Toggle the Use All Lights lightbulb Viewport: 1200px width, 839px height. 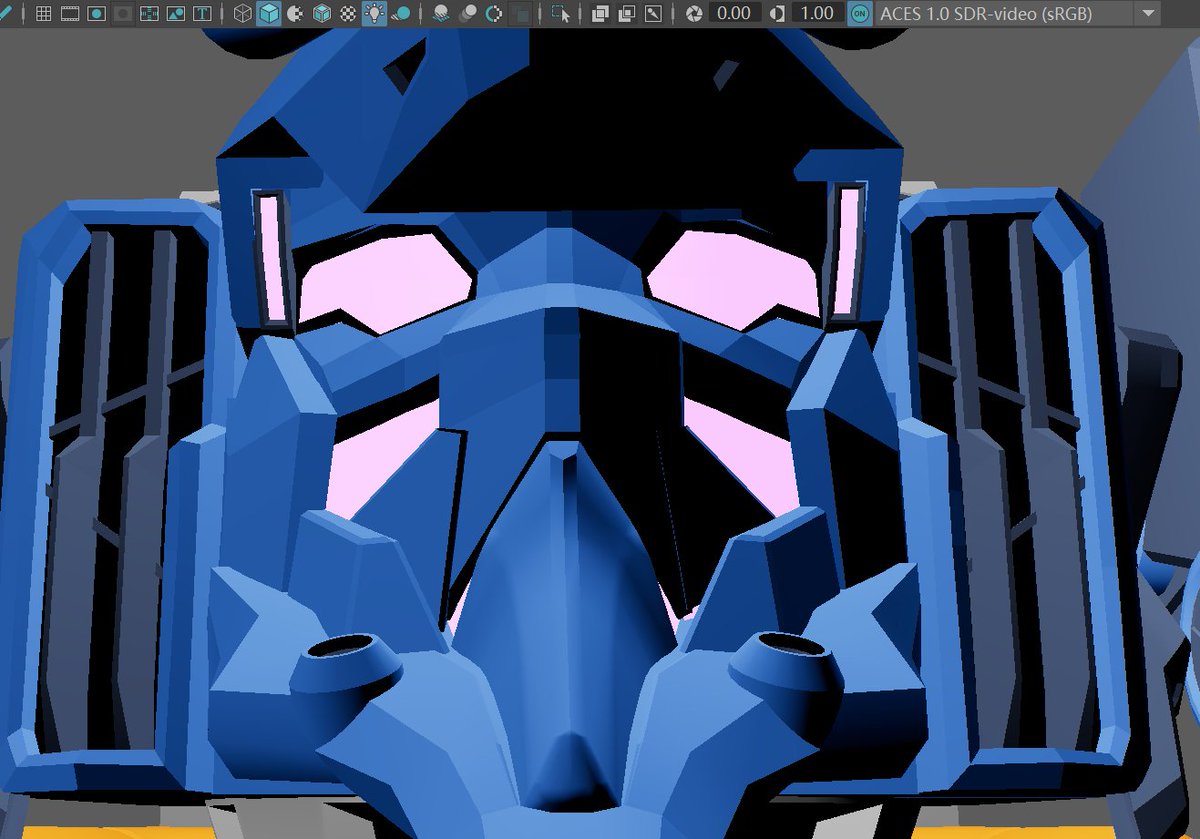click(x=374, y=14)
